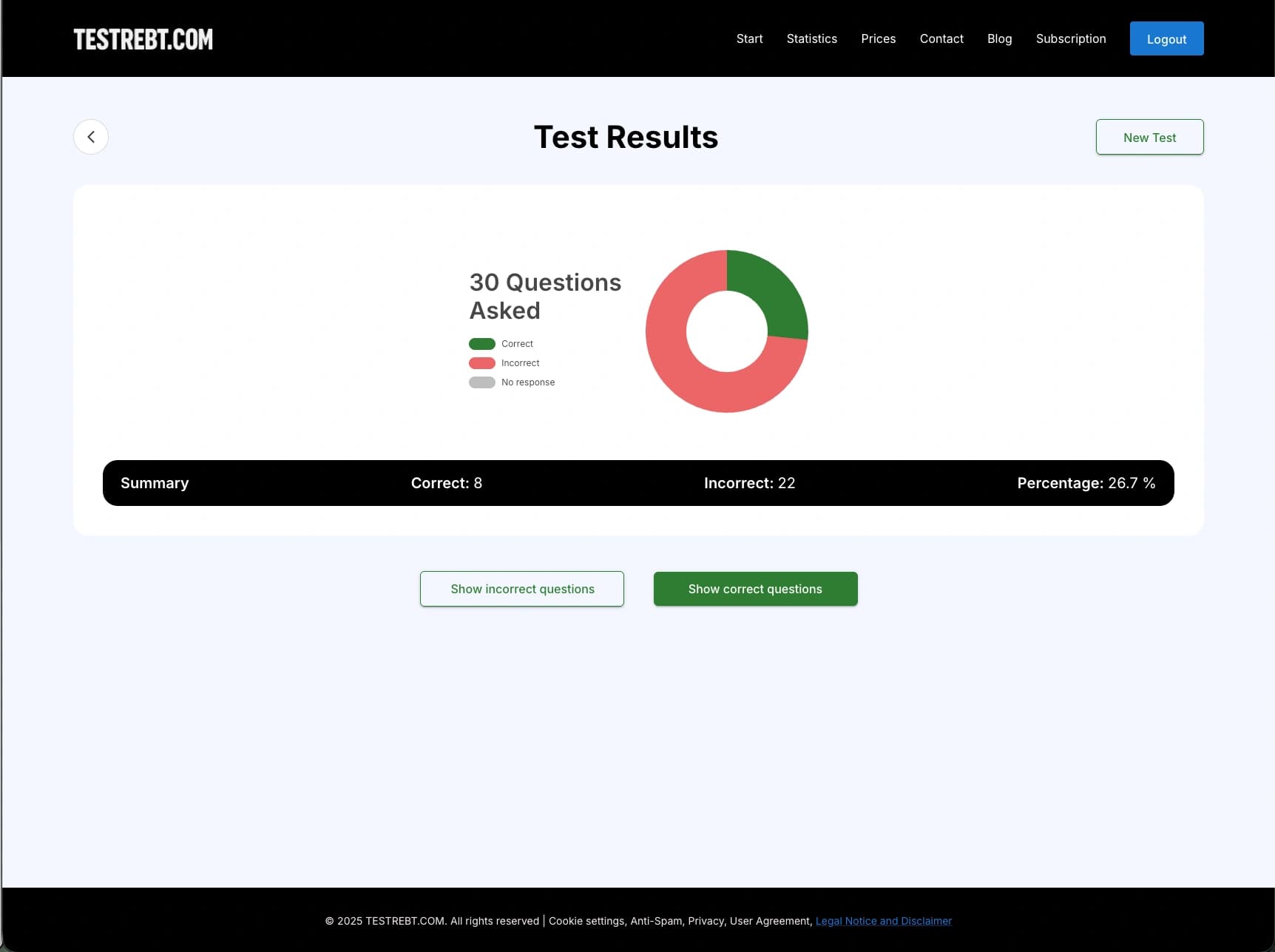Toggle the No response legend entry
This screenshot has height=952, width=1275.
(511, 382)
